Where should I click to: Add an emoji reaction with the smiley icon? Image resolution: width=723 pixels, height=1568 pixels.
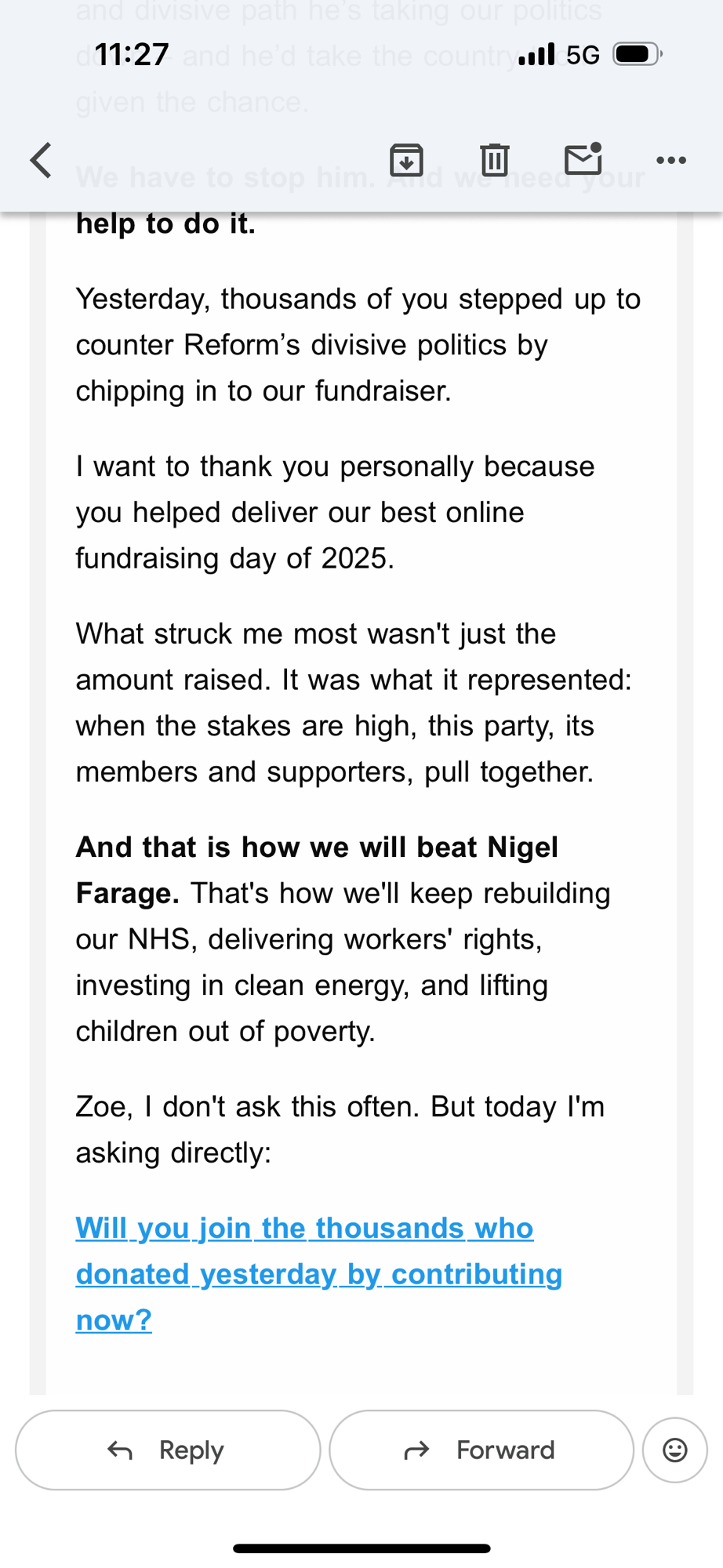tap(674, 1450)
